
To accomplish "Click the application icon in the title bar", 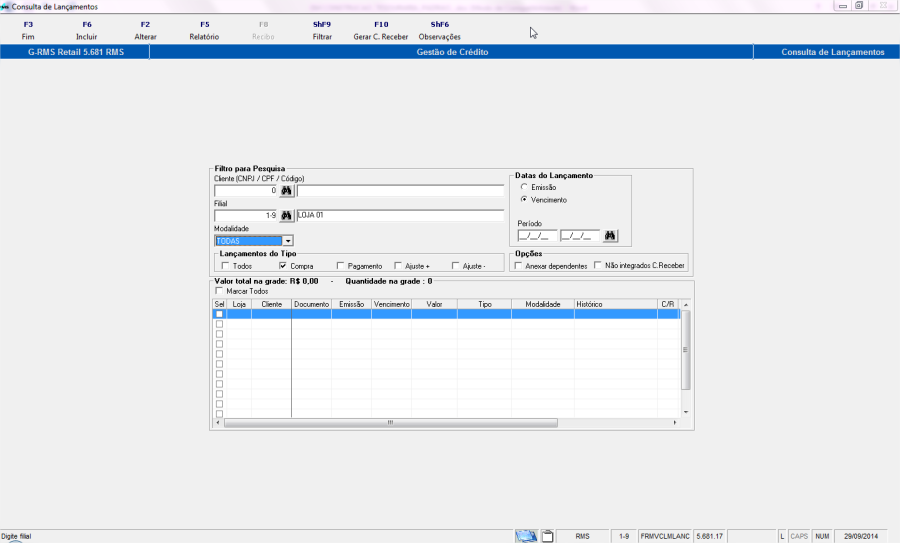I will pyautogui.click(x=5, y=6).
